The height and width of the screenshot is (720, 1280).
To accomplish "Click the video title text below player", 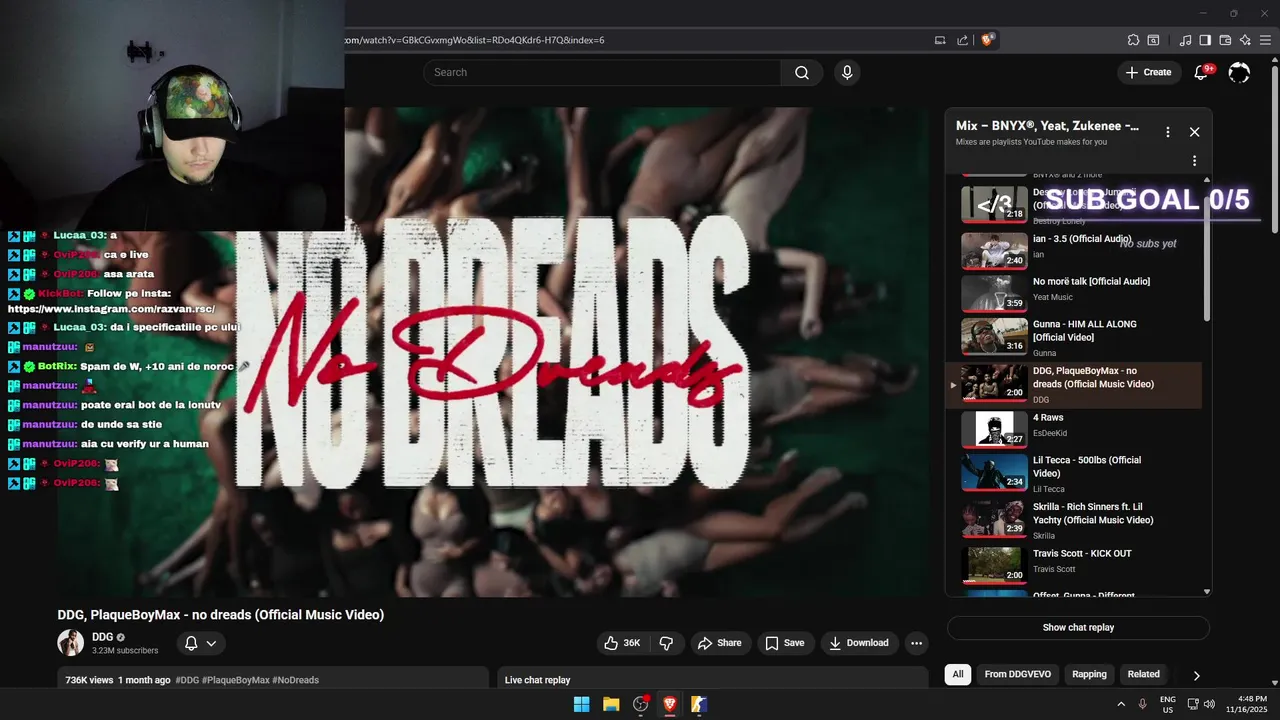I will click(220, 615).
